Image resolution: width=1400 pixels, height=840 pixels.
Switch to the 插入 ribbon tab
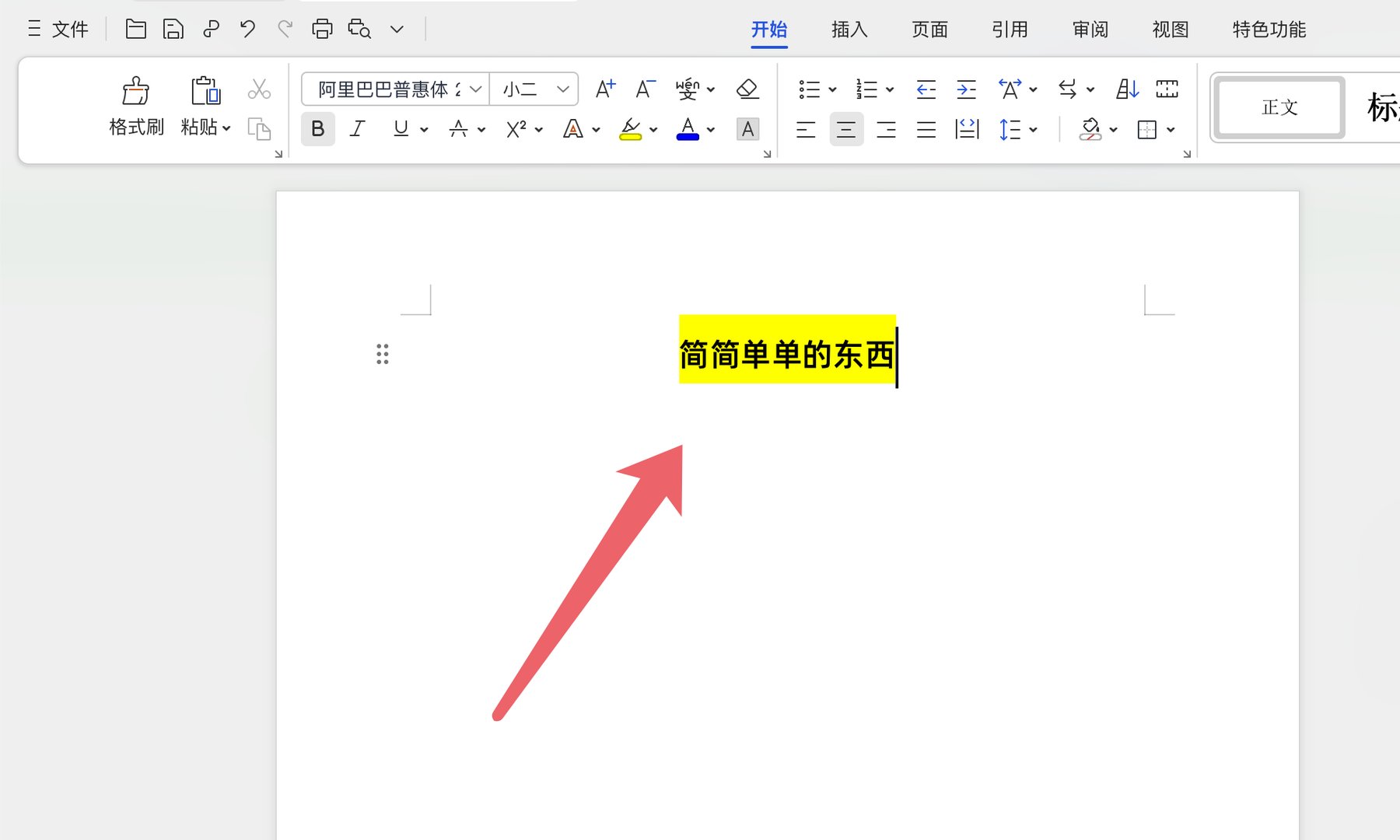(849, 30)
